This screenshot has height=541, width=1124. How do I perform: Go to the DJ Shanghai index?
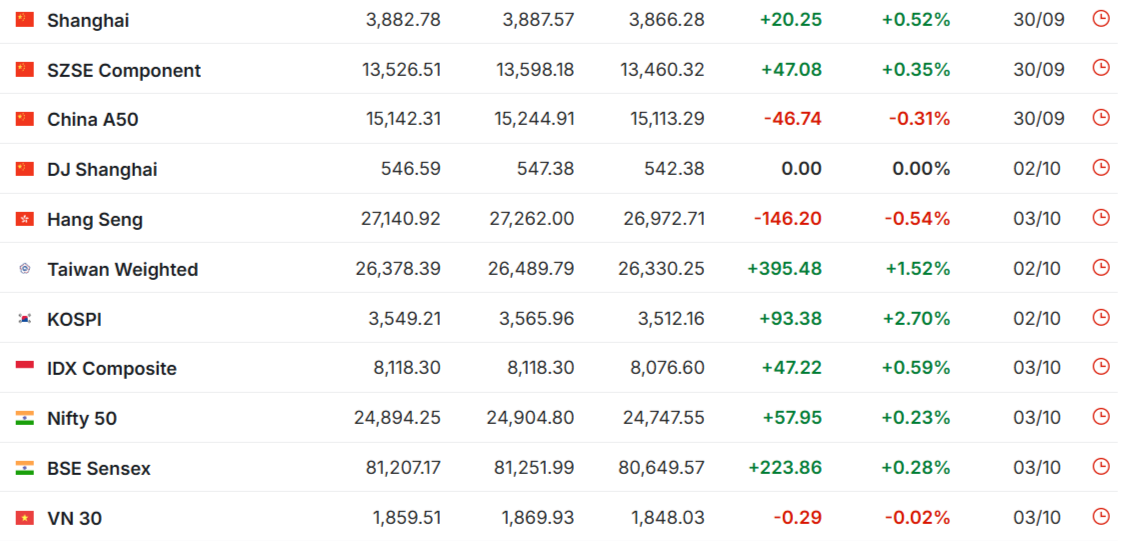coord(102,170)
